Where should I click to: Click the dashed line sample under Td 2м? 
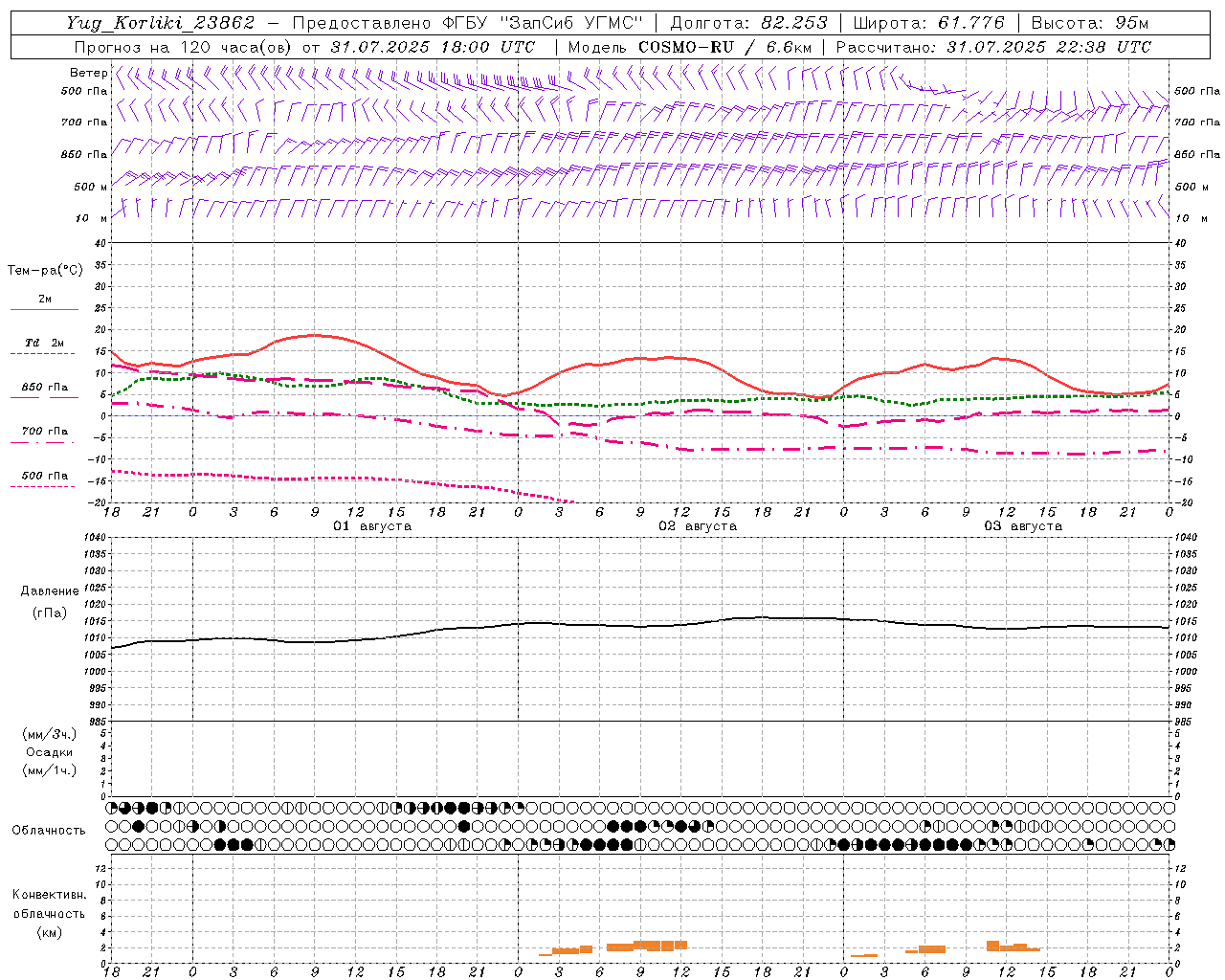42,354
